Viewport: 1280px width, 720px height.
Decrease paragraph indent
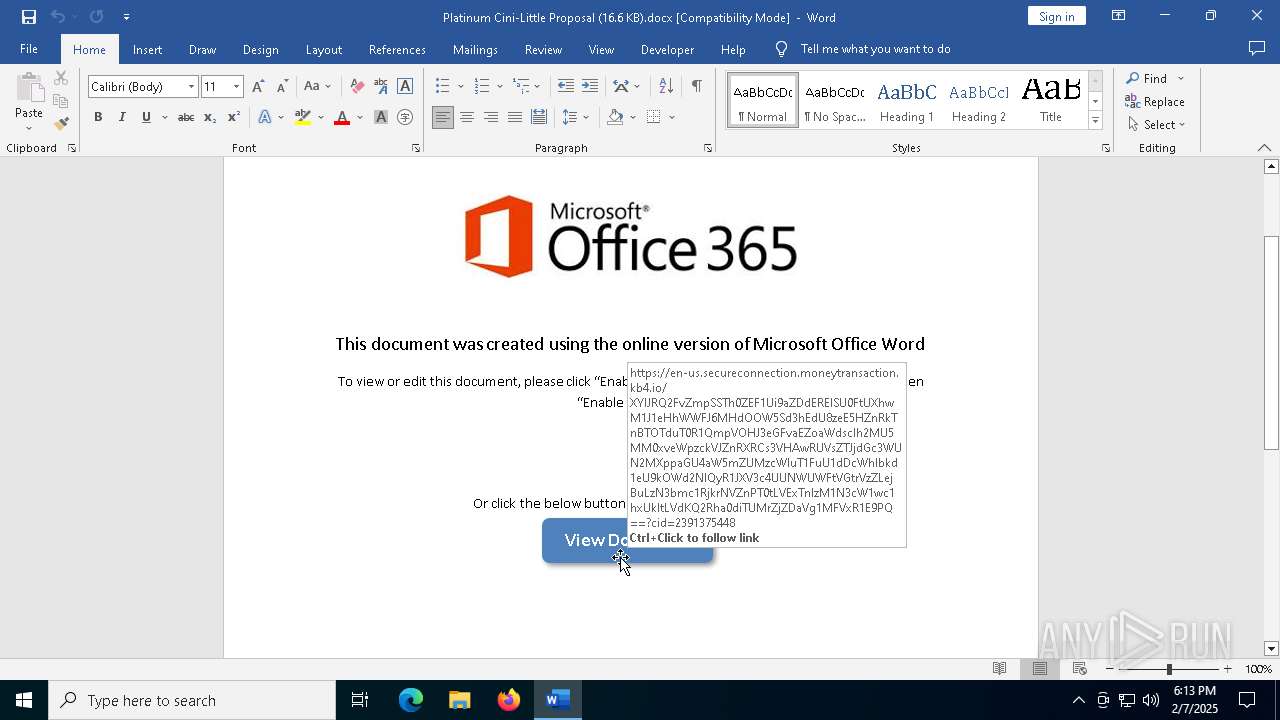[x=566, y=87]
